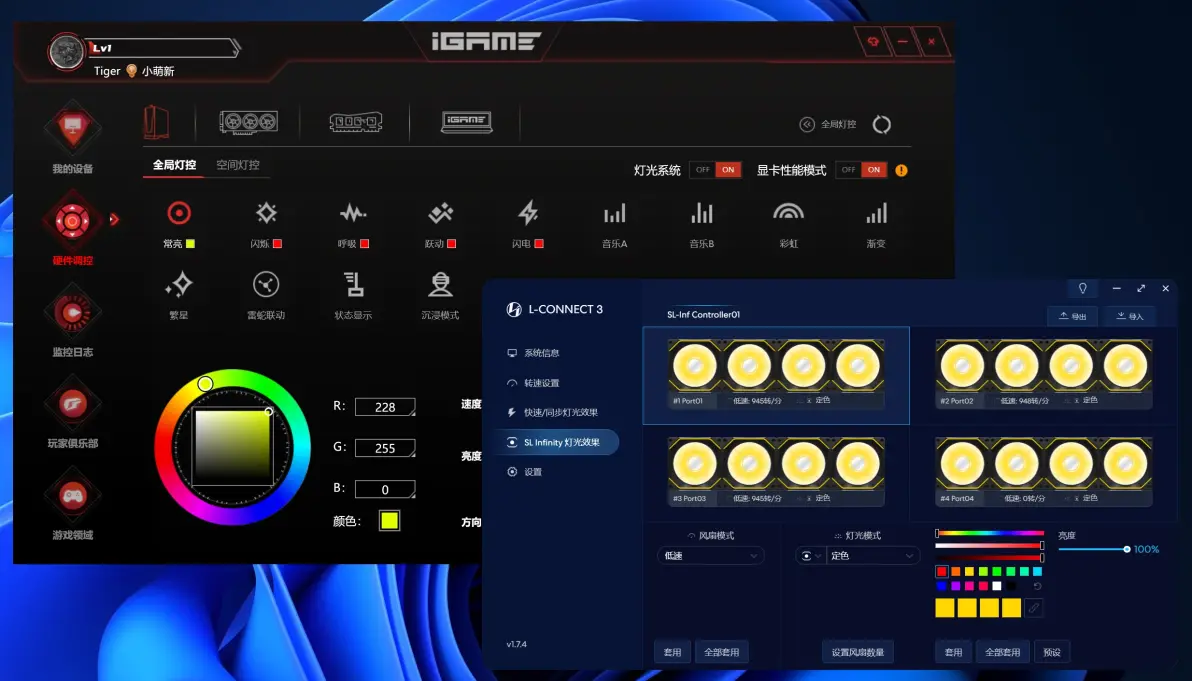The width and height of the screenshot is (1192, 681).
Task: Choose the 呼吸 breathing lighting effect
Action: point(353,224)
